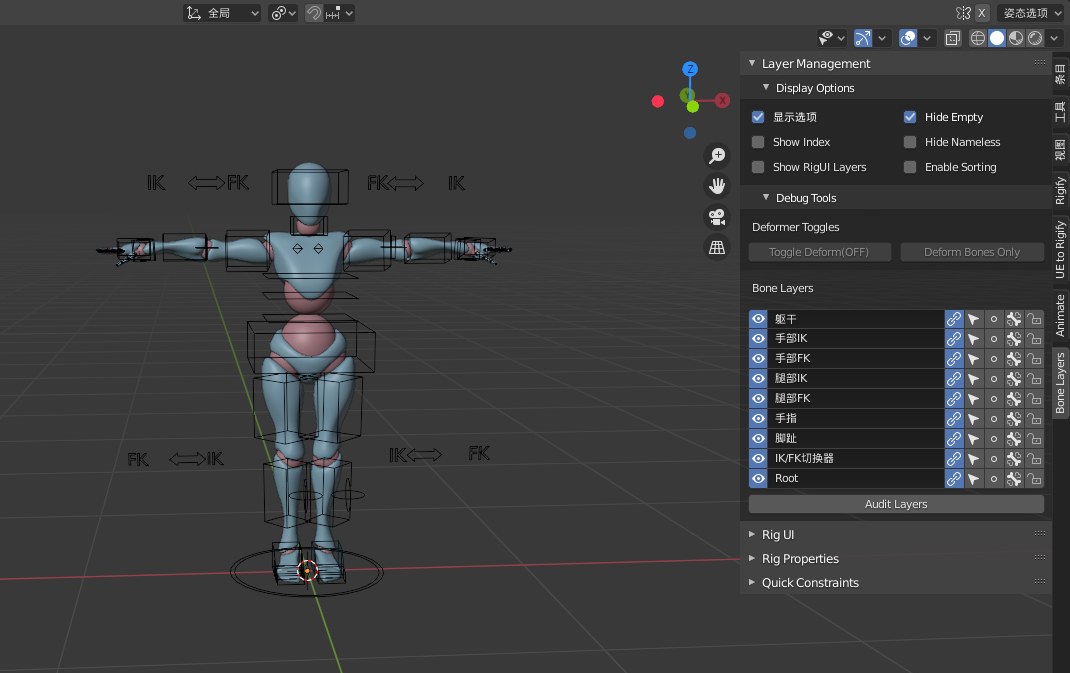Viewport: 1070px width, 673px height.
Task: Open the 全局 transform orientation dropdown
Action: 222,13
